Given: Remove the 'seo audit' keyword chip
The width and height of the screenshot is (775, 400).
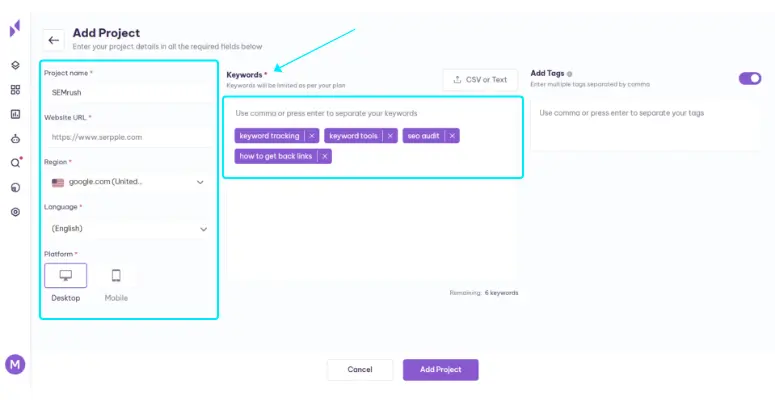Looking at the screenshot, I should tap(452, 136).
